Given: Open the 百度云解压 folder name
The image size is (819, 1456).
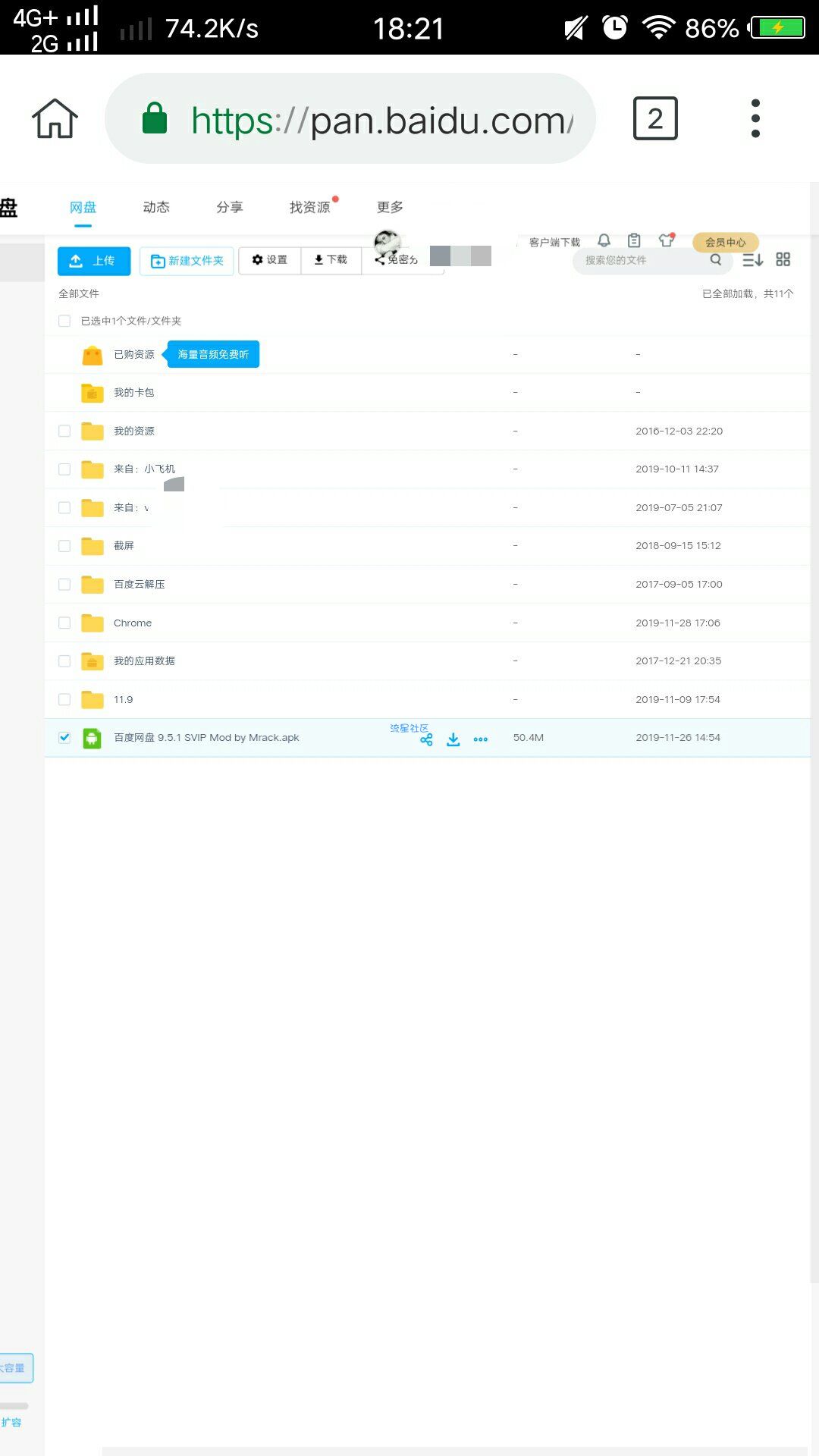Looking at the screenshot, I should [x=140, y=584].
